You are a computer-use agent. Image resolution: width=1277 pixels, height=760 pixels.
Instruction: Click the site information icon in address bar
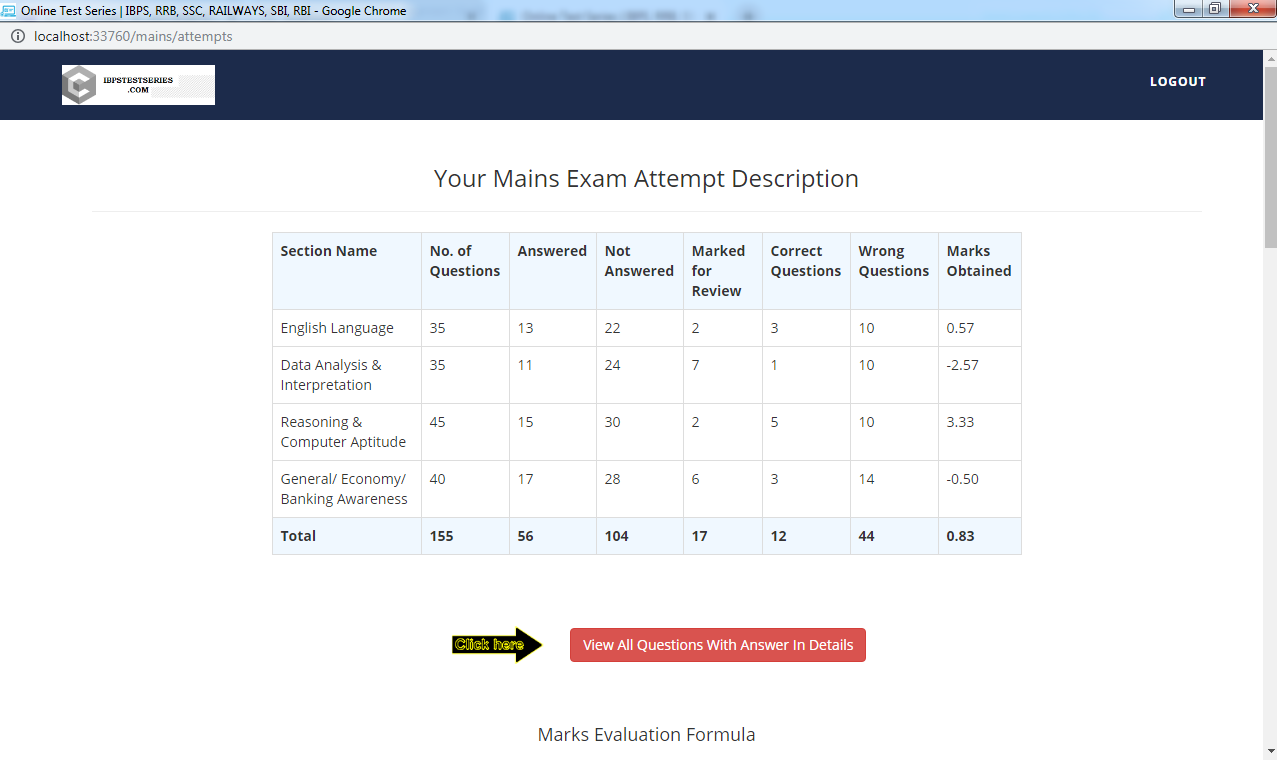tap(17, 34)
